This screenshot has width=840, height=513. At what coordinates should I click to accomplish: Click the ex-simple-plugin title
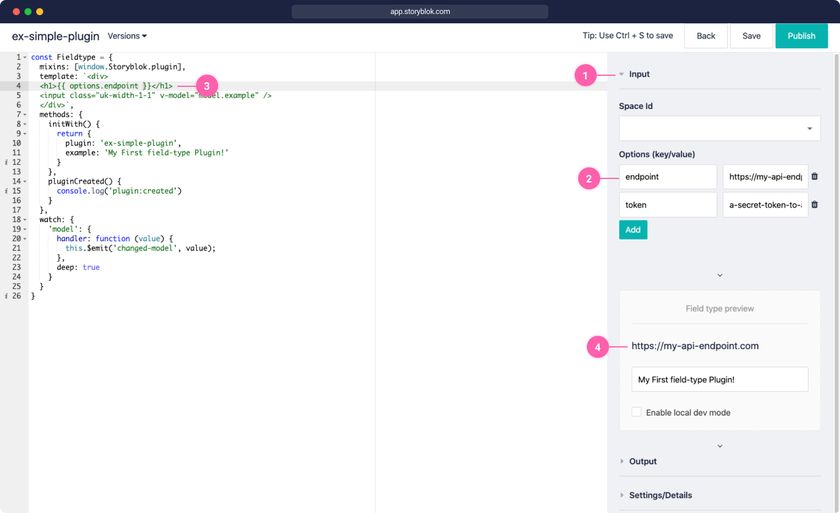56,36
